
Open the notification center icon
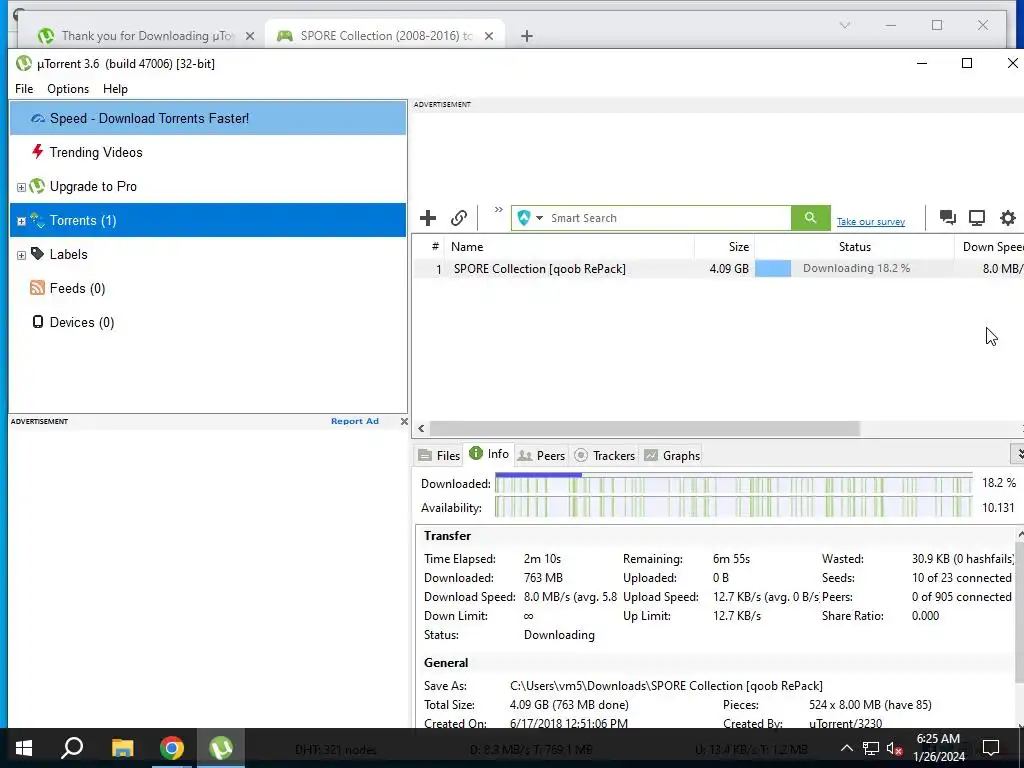(991, 748)
